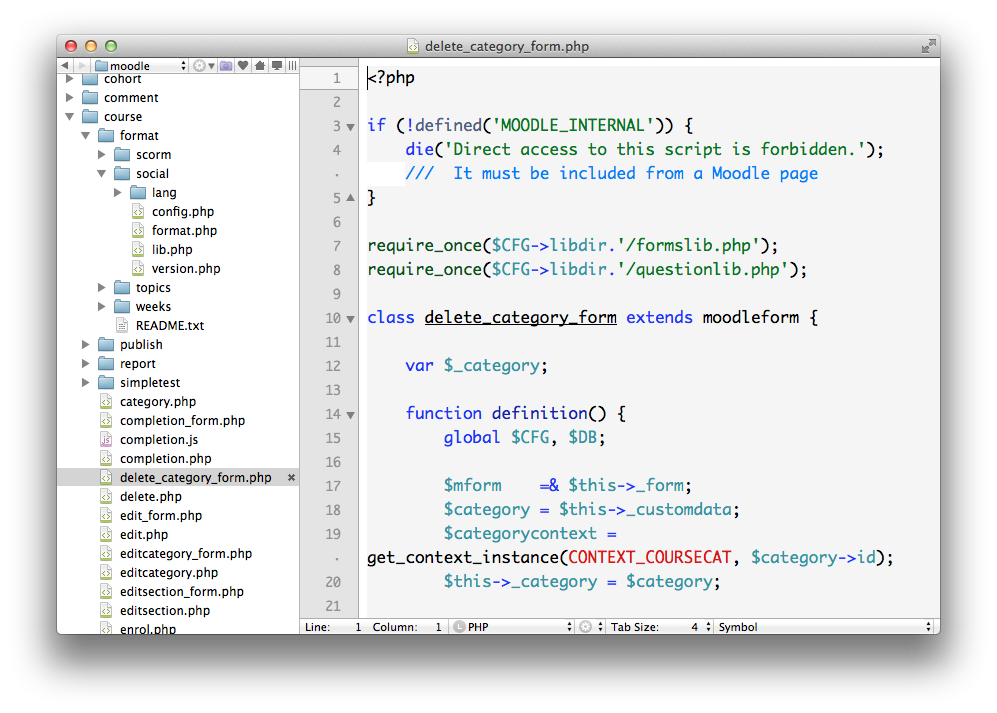Viewport: 997px width, 713px height.
Task: Expand the scorm folder
Action: tap(102, 155)
